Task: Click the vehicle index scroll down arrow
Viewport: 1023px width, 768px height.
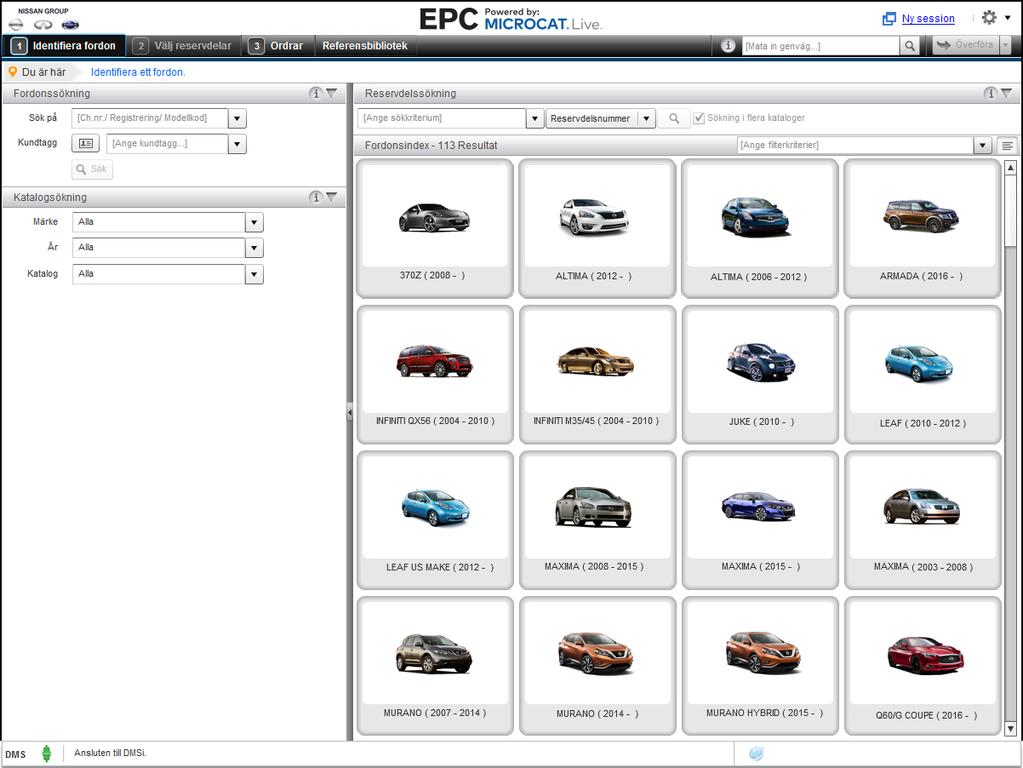Action: (1010, 728)
